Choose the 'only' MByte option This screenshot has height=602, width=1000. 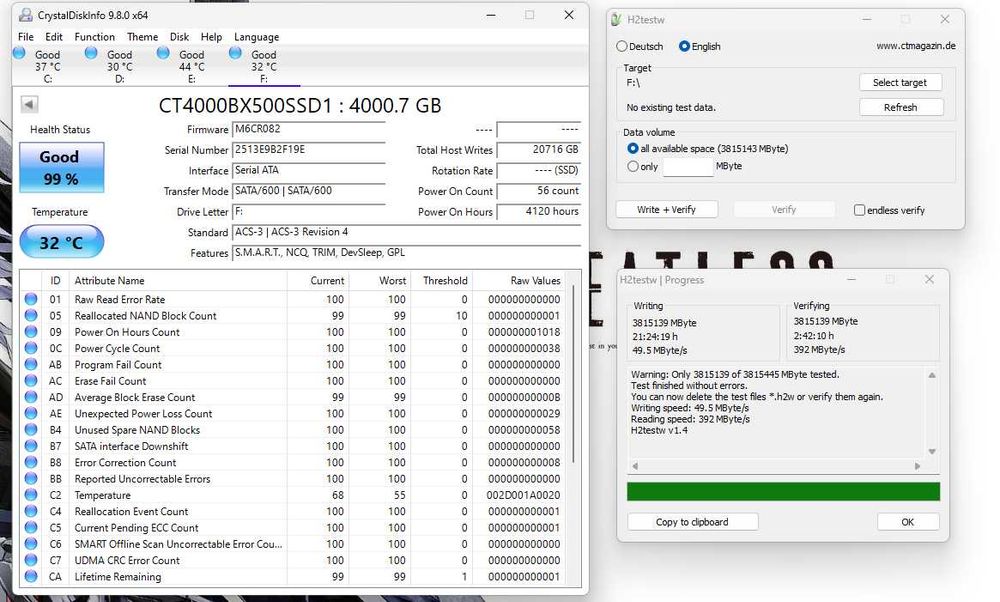point(633,166)
